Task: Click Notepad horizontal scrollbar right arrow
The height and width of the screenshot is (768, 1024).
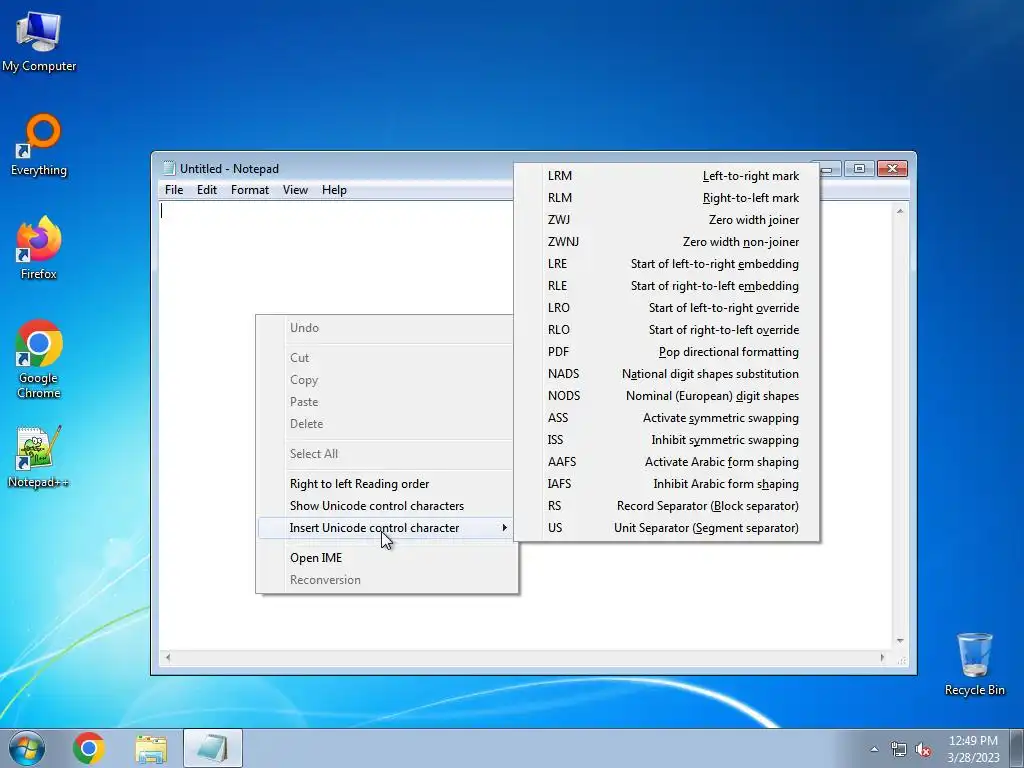Action: tap(882, 658)
